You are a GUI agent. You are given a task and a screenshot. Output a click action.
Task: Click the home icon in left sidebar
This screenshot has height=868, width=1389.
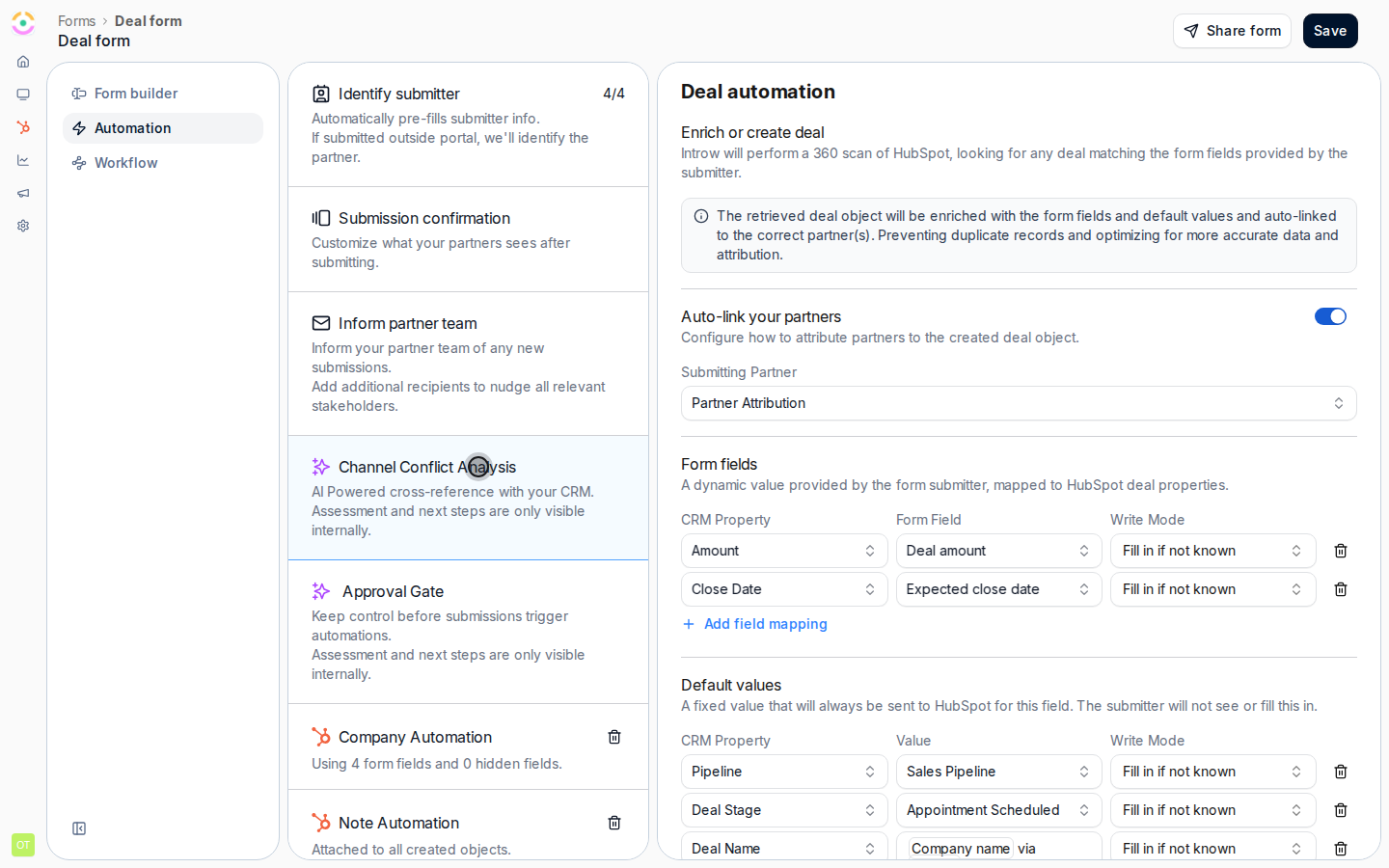[23, 62]
